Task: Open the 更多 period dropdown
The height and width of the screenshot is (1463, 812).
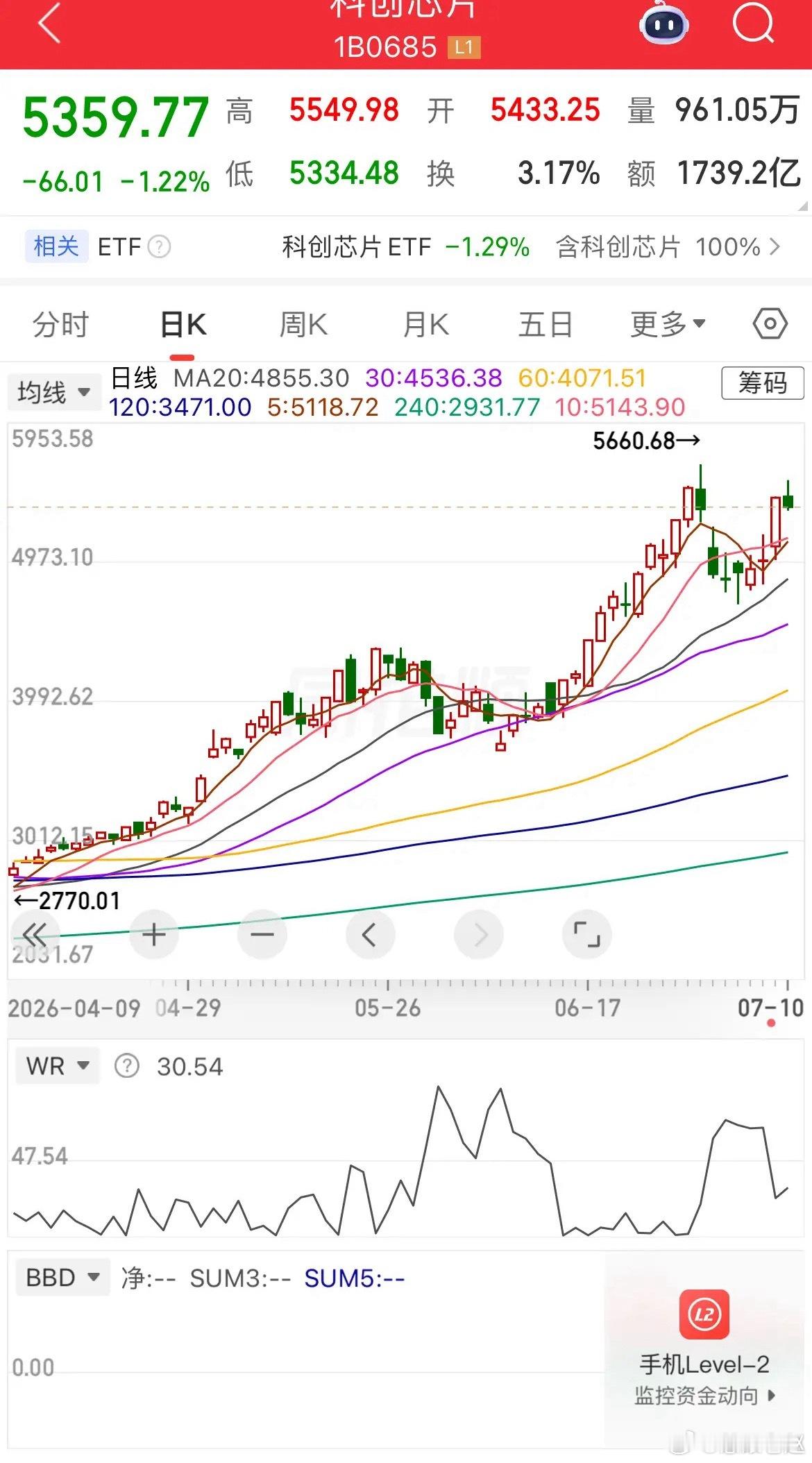Action: point(668,323)
